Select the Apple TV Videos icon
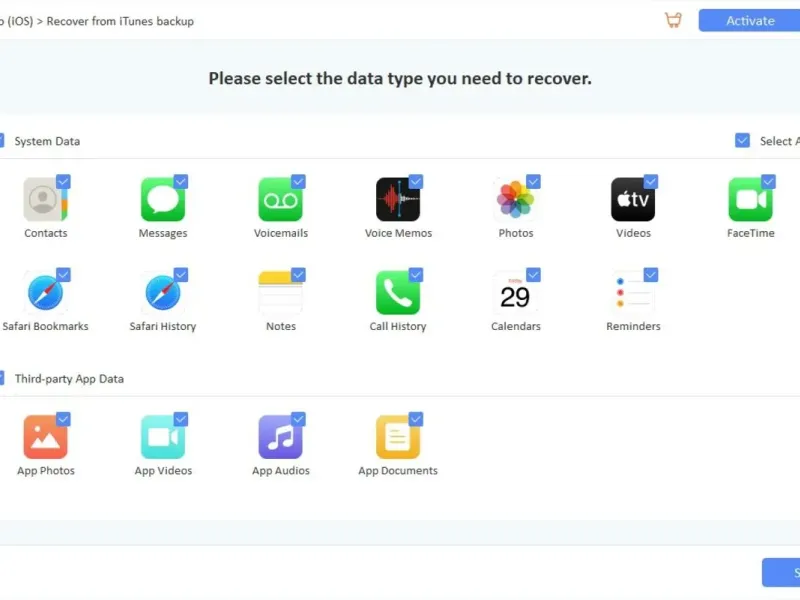800x600 pixels. point(633,199)
